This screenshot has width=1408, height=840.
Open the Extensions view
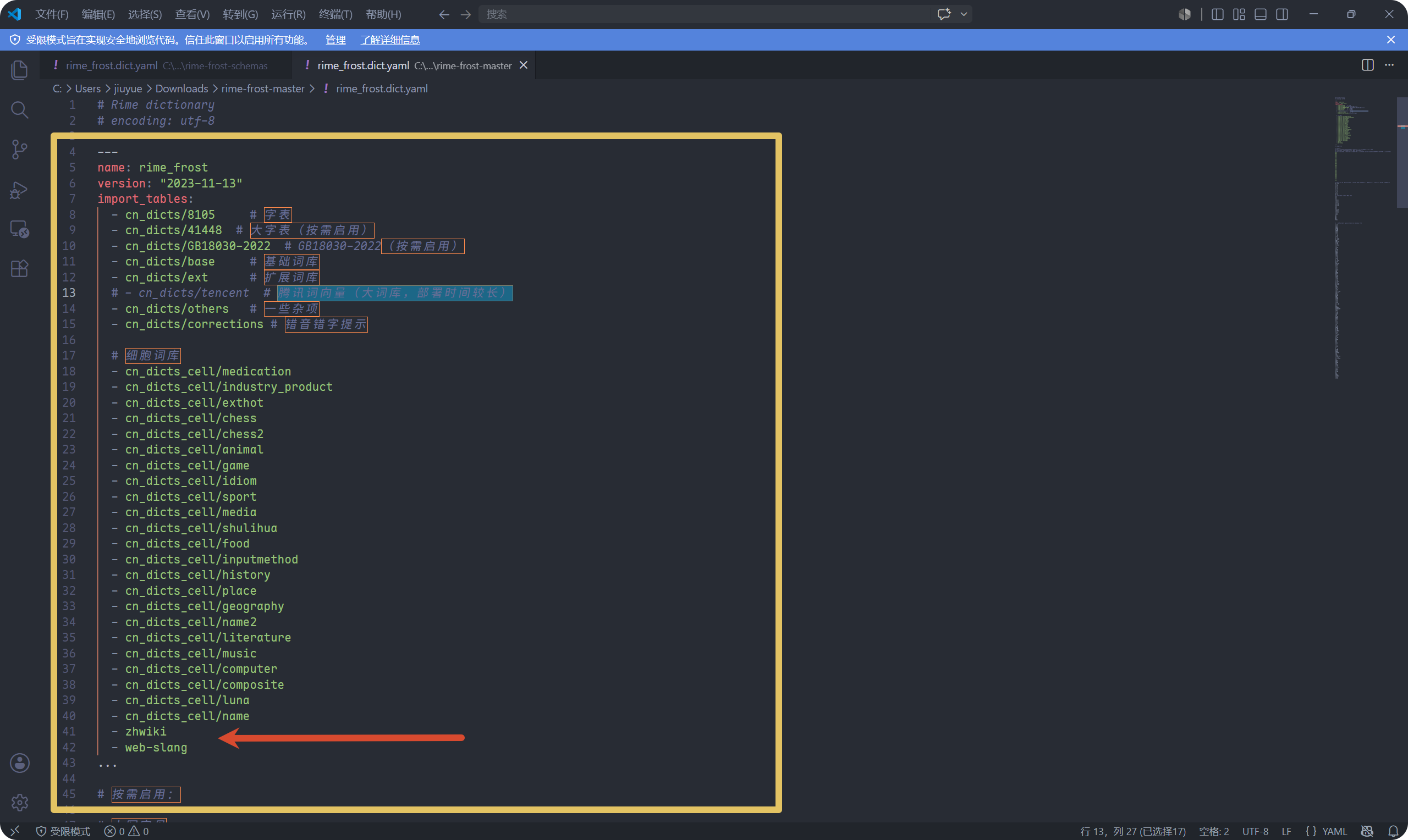tap(19, 269)
